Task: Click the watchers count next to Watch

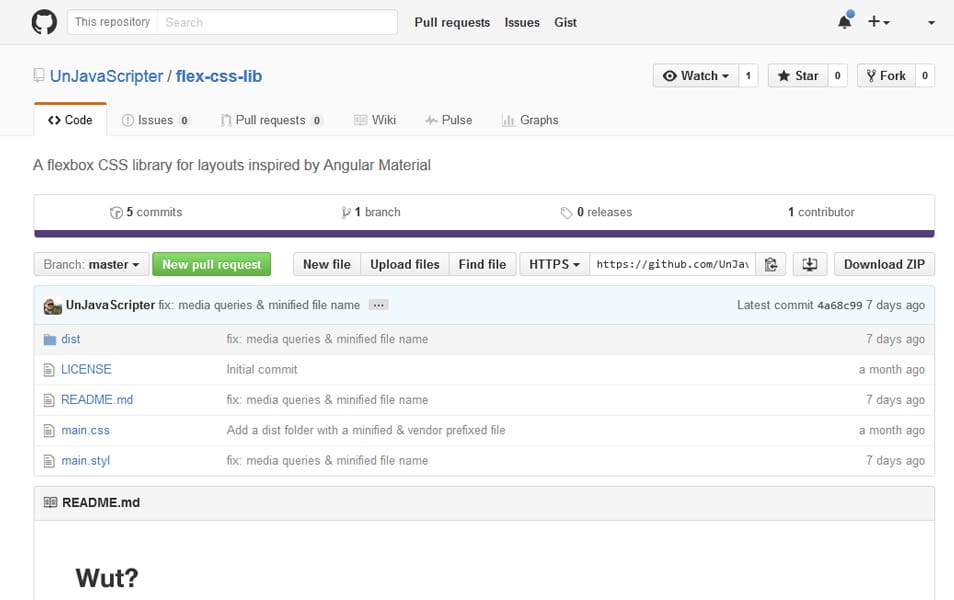Action: [x=748, y=75]
